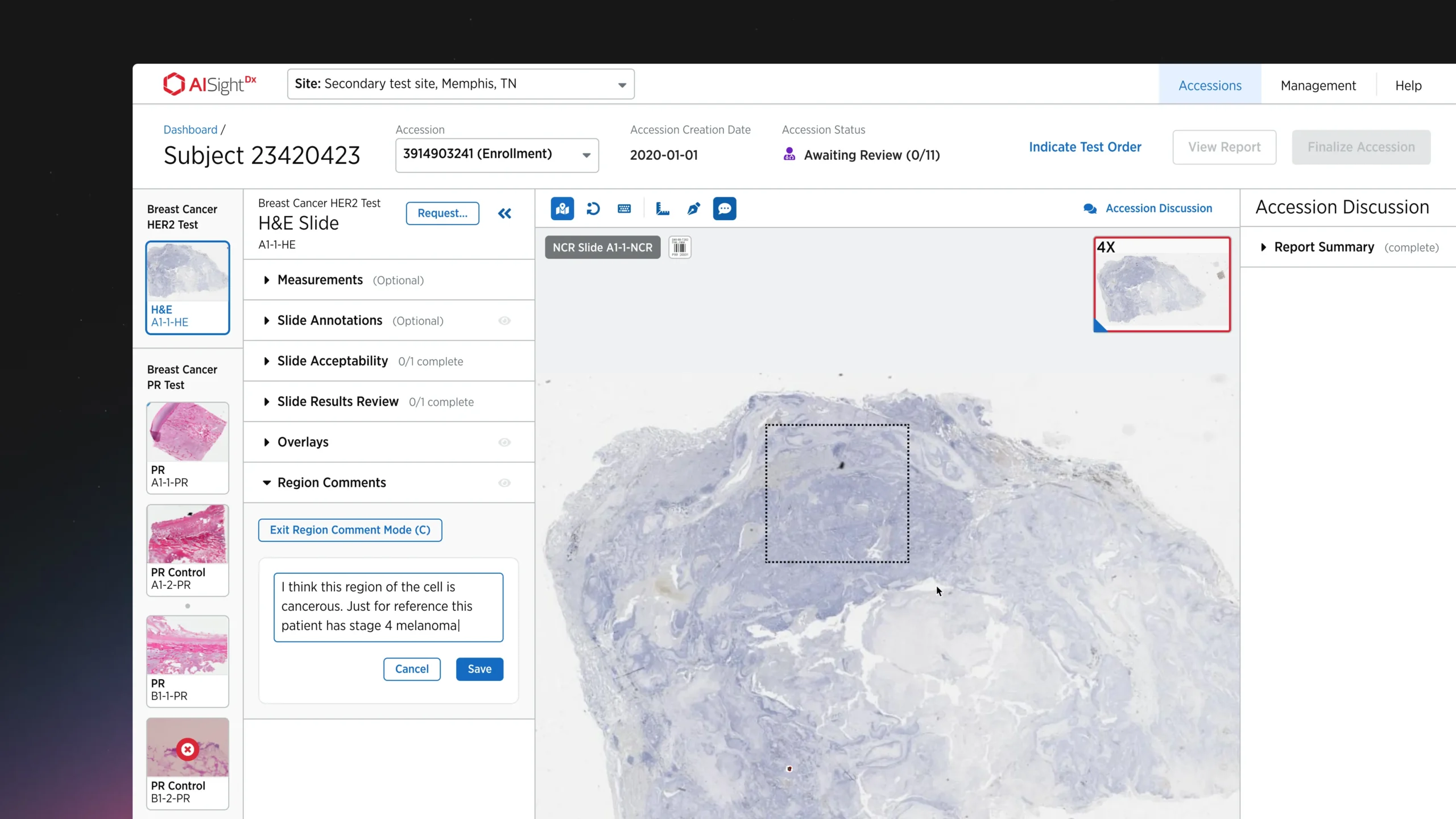Click the 4X slide overview minimap
Image resolution: width=1456 pixels, height=819 pixels.
point(1162,284)
